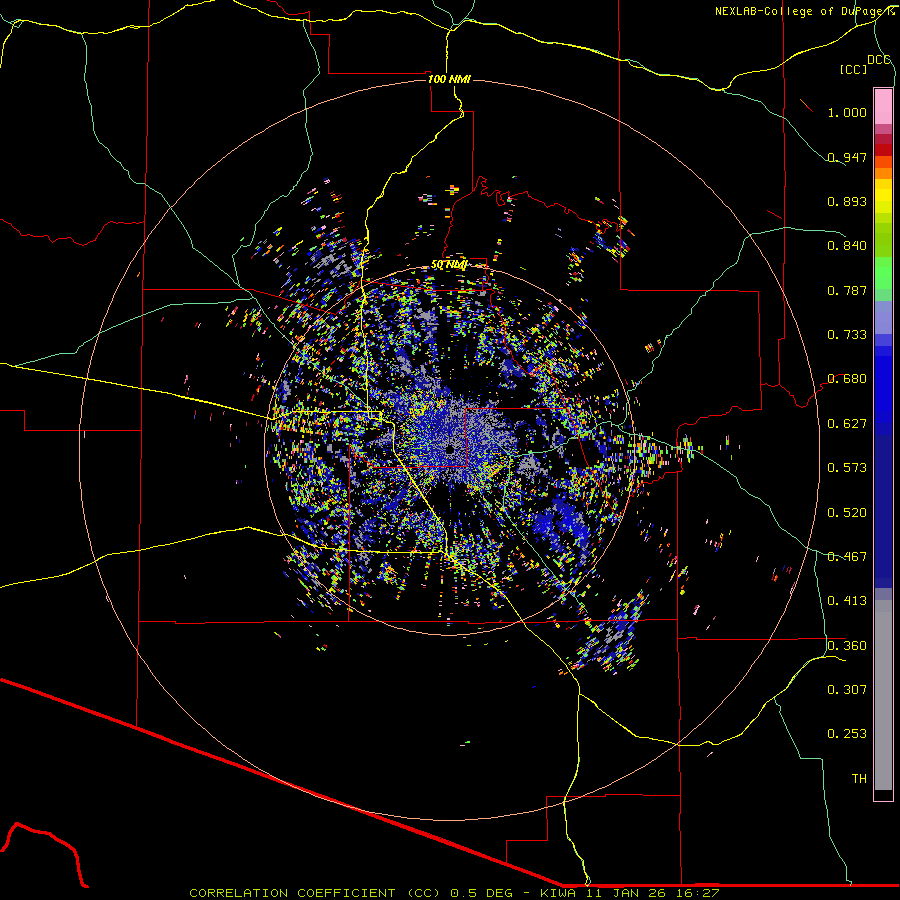
Task: Select the 0.520 scale value
Action: pyautogui.click(x=847, y=513)
